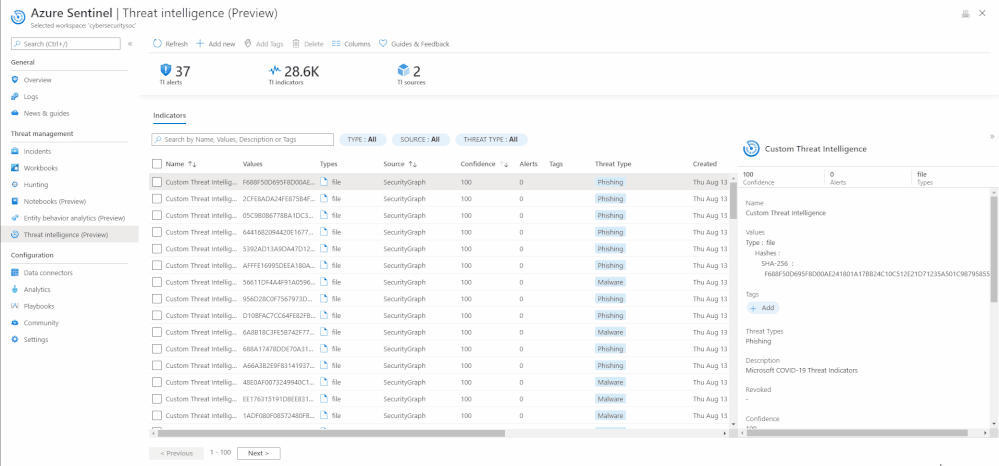This screenshot has height=466, width=999.
Task: Click the Threat Type column header
Action: [613, 164]
